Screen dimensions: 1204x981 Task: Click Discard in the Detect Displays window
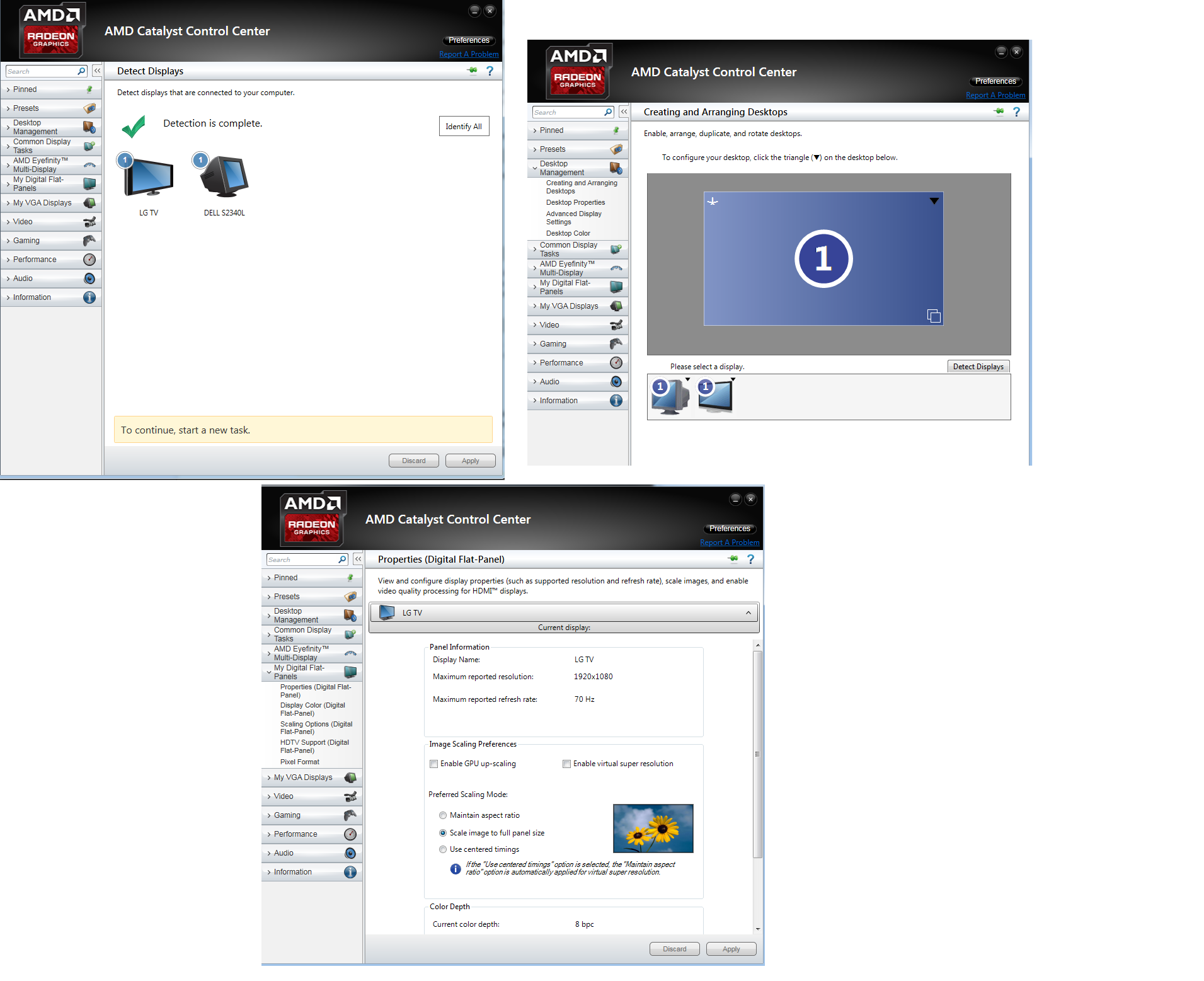(414, 461)
